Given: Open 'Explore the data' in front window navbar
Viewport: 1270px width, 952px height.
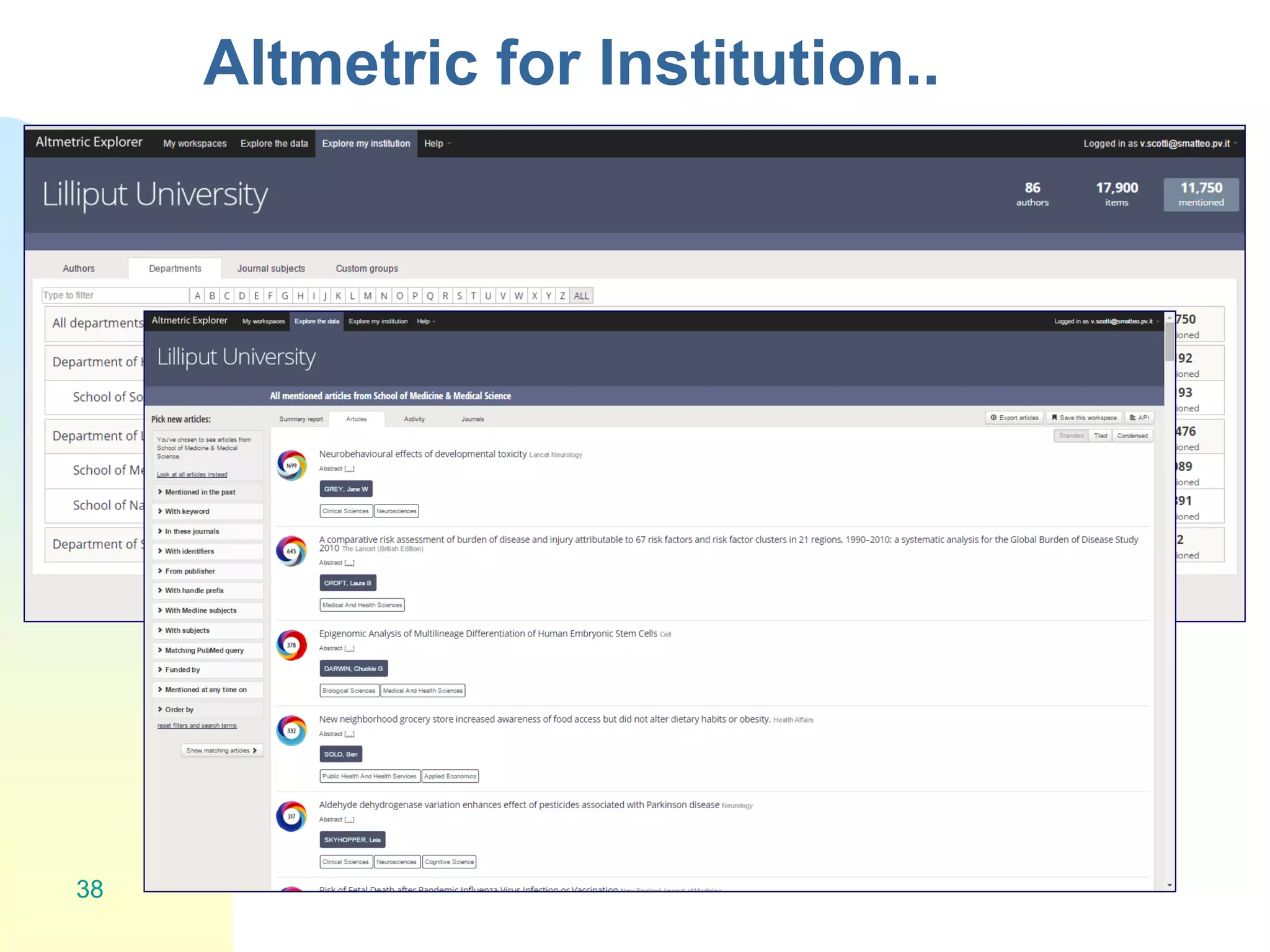Looking at the screenshot, I should [x=317, y=321].
